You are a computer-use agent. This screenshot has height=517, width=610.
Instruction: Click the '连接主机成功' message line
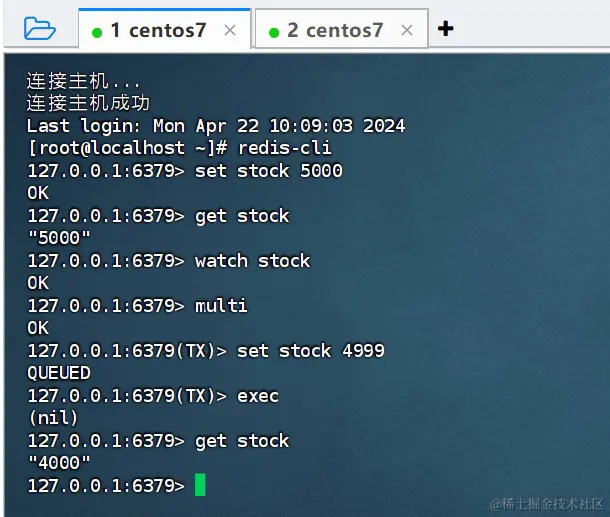(x=88, y=103)
